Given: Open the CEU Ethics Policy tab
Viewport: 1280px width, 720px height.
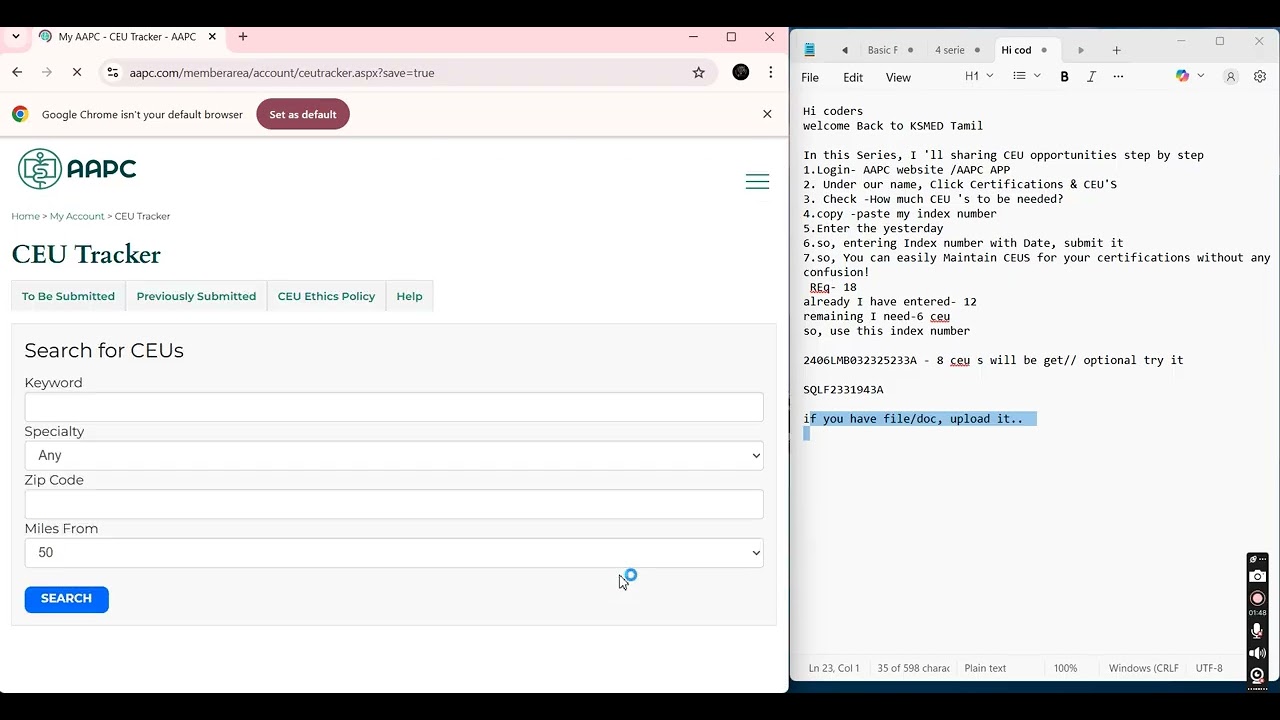Looking at the screenshot, I should tap(326, 296).
